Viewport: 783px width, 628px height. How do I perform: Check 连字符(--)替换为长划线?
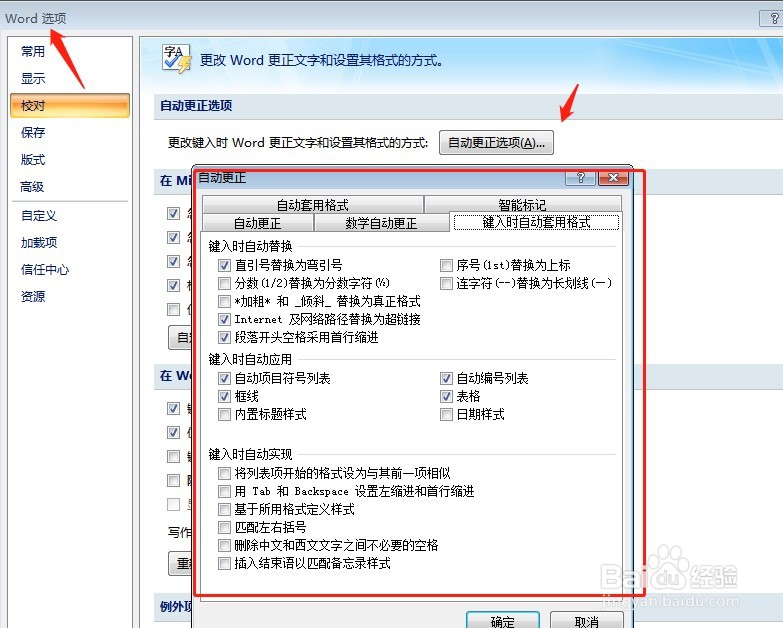446,284
